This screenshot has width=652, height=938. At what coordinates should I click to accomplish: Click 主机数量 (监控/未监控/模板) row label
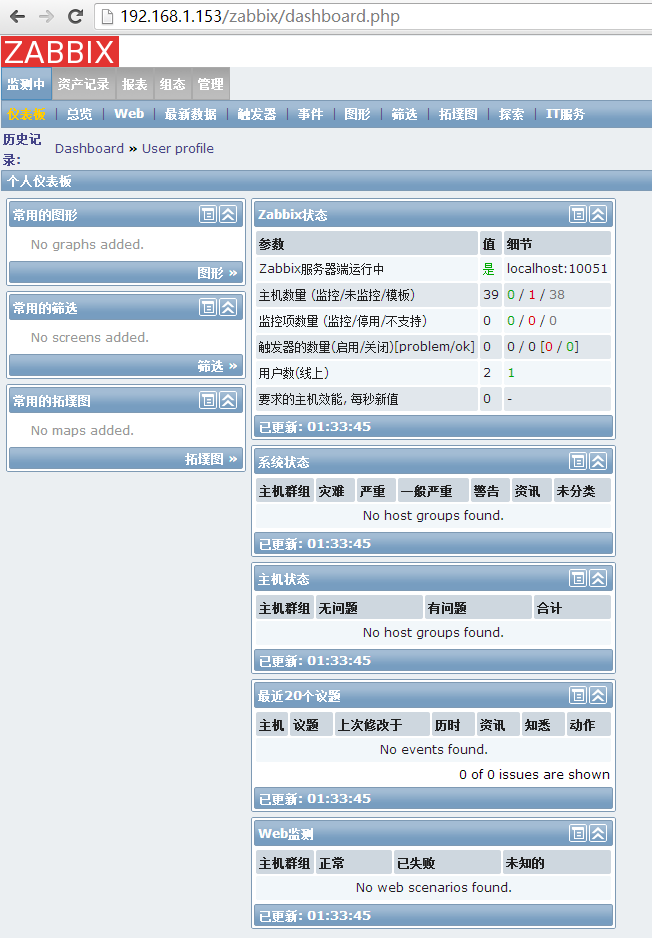(337, 295)
